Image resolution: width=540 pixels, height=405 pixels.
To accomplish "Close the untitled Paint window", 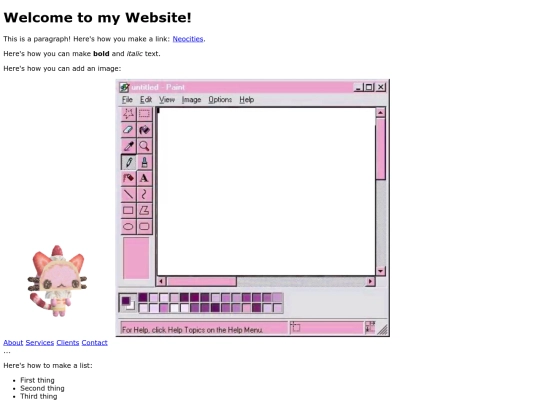I will [x=381, y=87].
